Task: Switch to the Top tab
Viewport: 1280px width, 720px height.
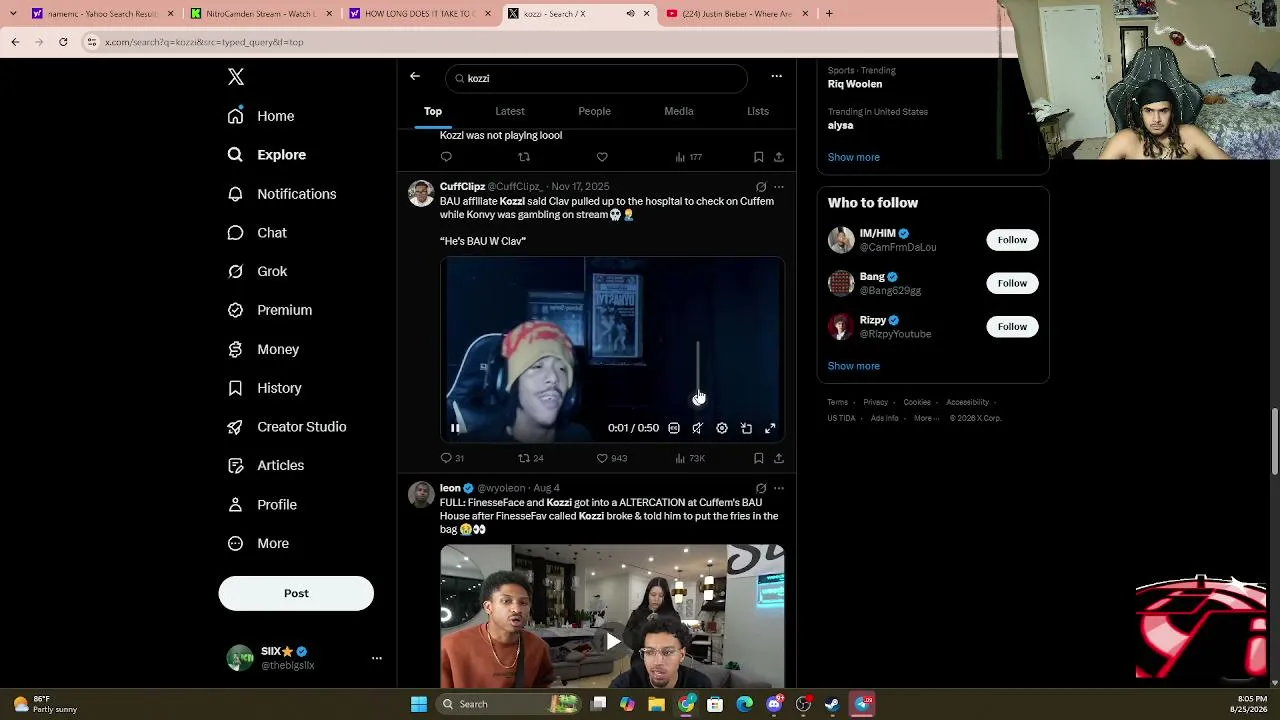Action: coord(433,111)
